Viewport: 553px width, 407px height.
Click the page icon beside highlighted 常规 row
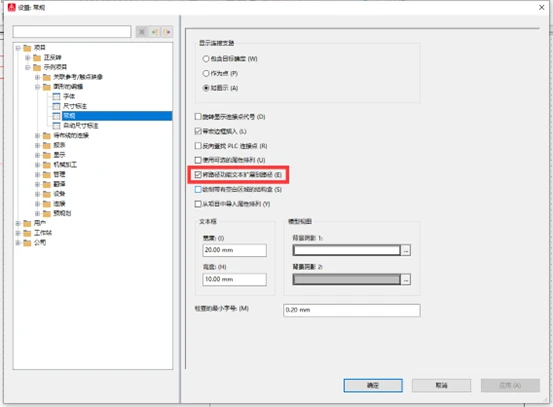pyautogui.click(x=56, y=116)
